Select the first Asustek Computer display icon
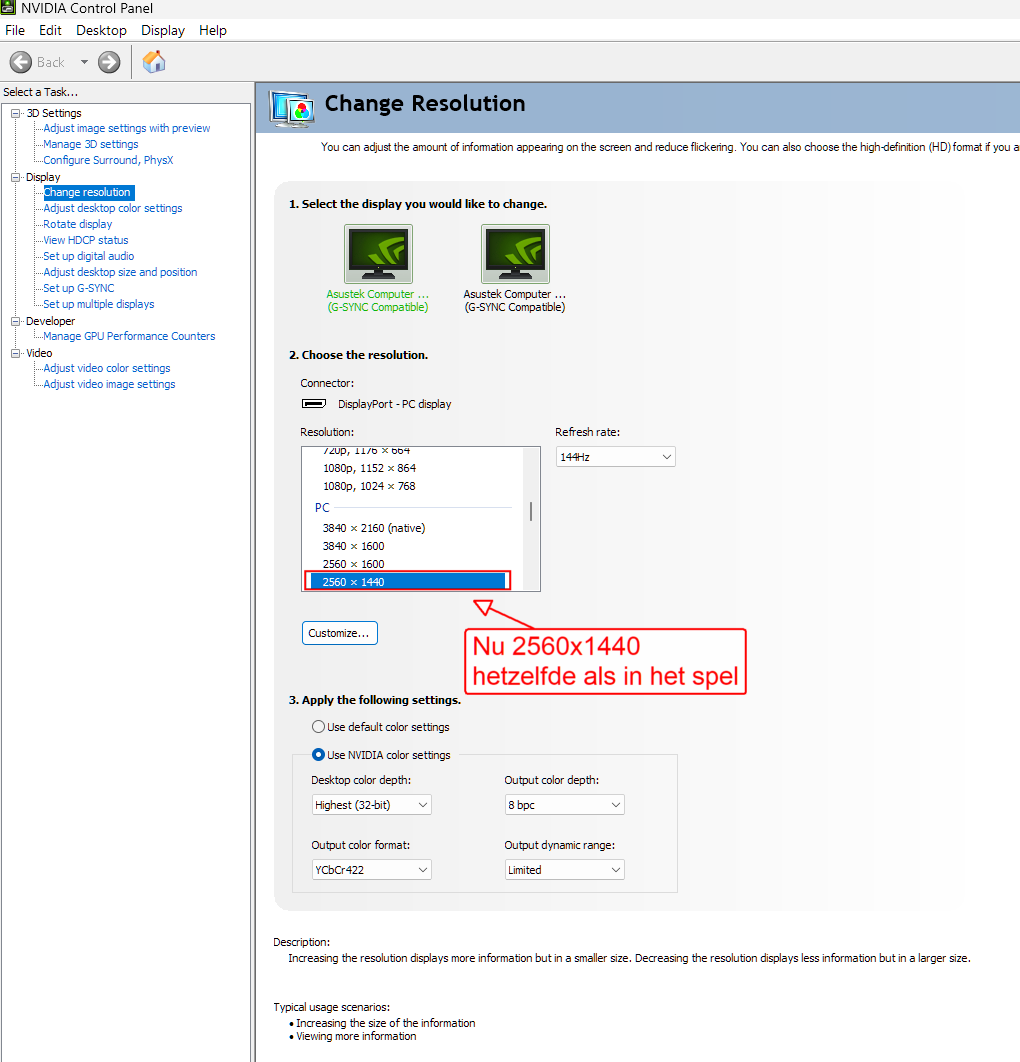The width and height of the screenshot is (1020, 1062). click(x=378, y=254)
